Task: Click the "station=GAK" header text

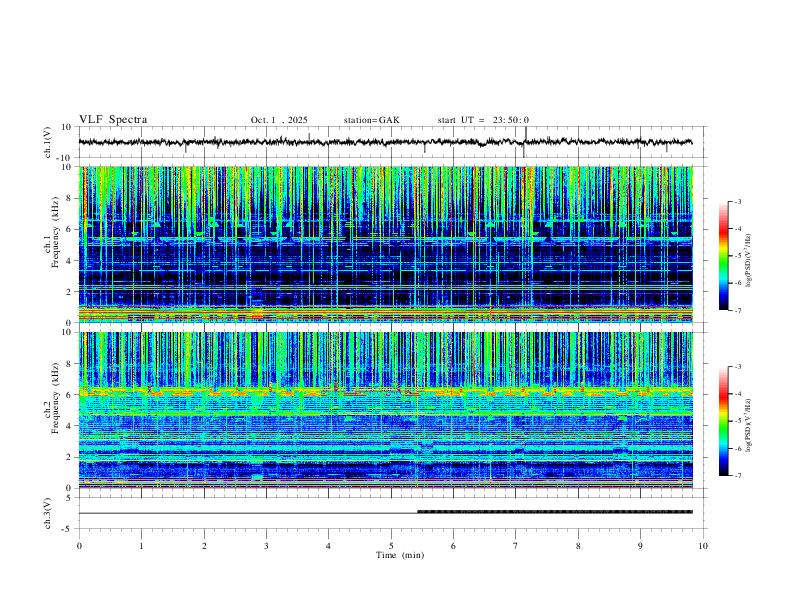Action: tap(371, 120)
